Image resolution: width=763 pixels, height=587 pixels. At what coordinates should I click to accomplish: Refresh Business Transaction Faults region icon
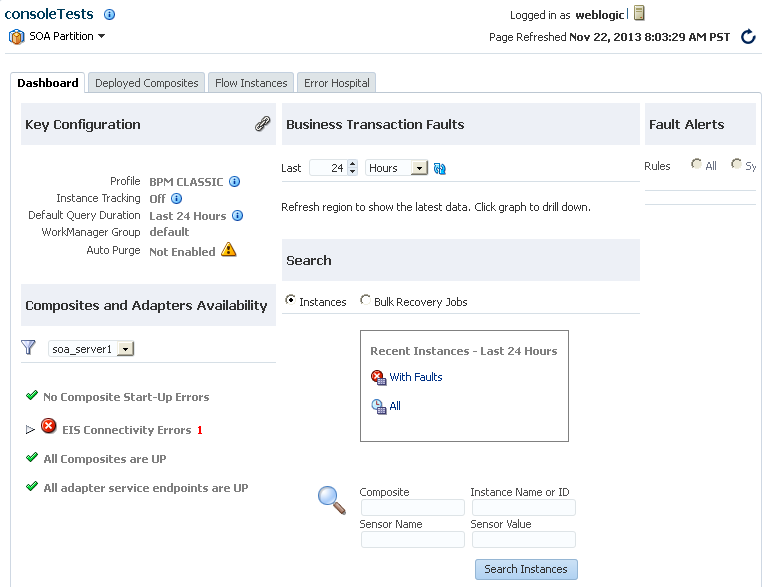[440, 168]
